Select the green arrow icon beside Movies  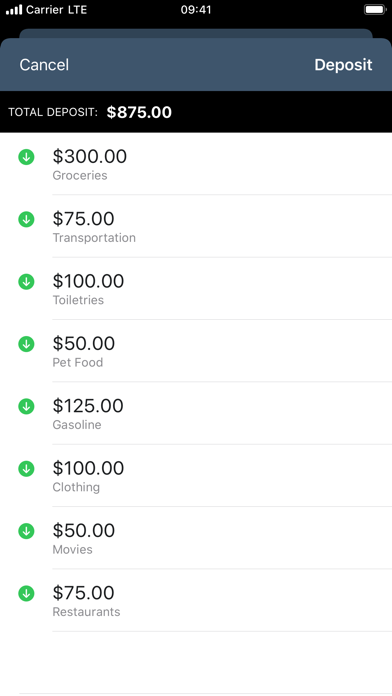coord(26,531)
